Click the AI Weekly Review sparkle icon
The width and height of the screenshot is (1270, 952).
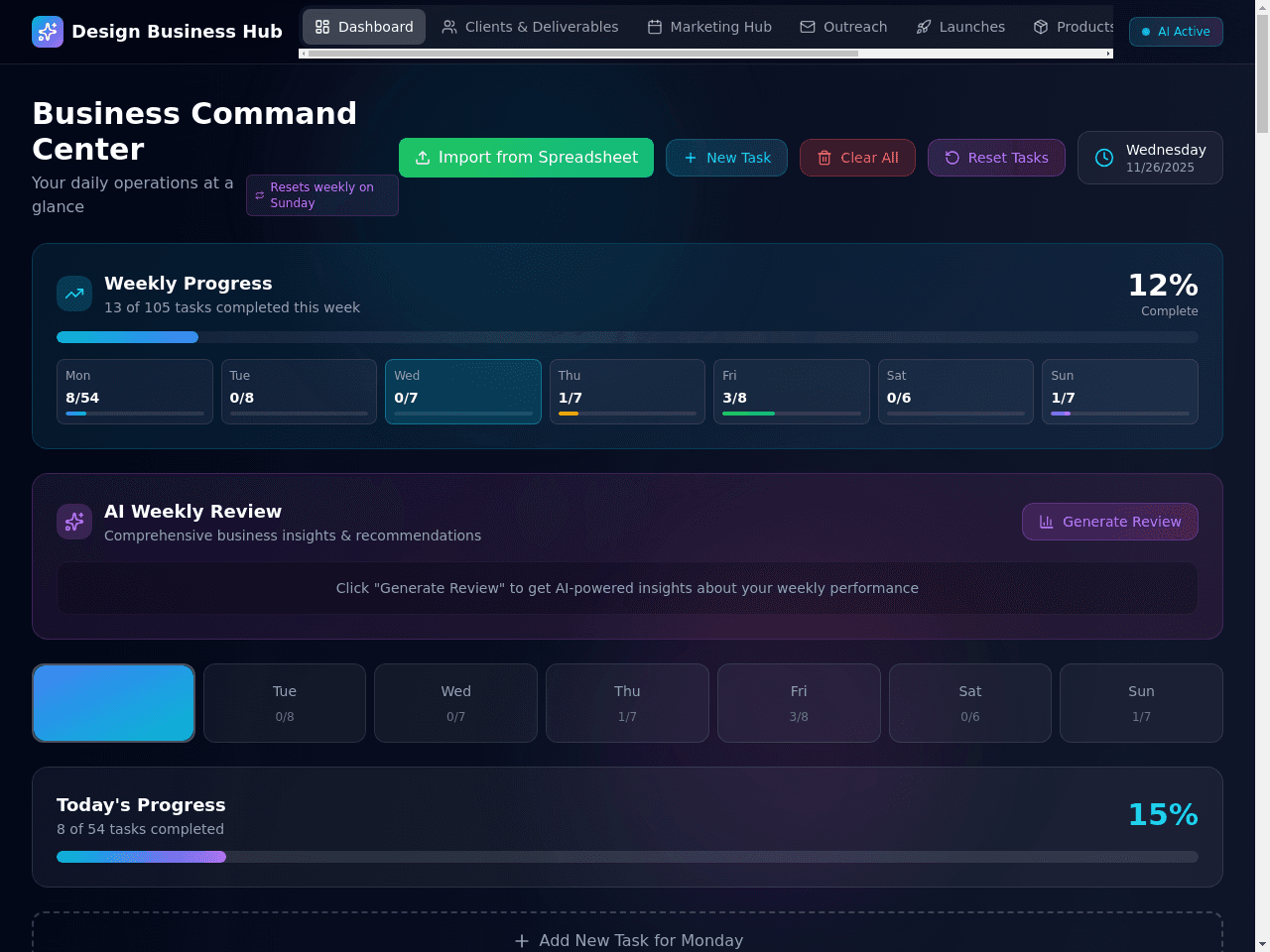click(74, 522)
